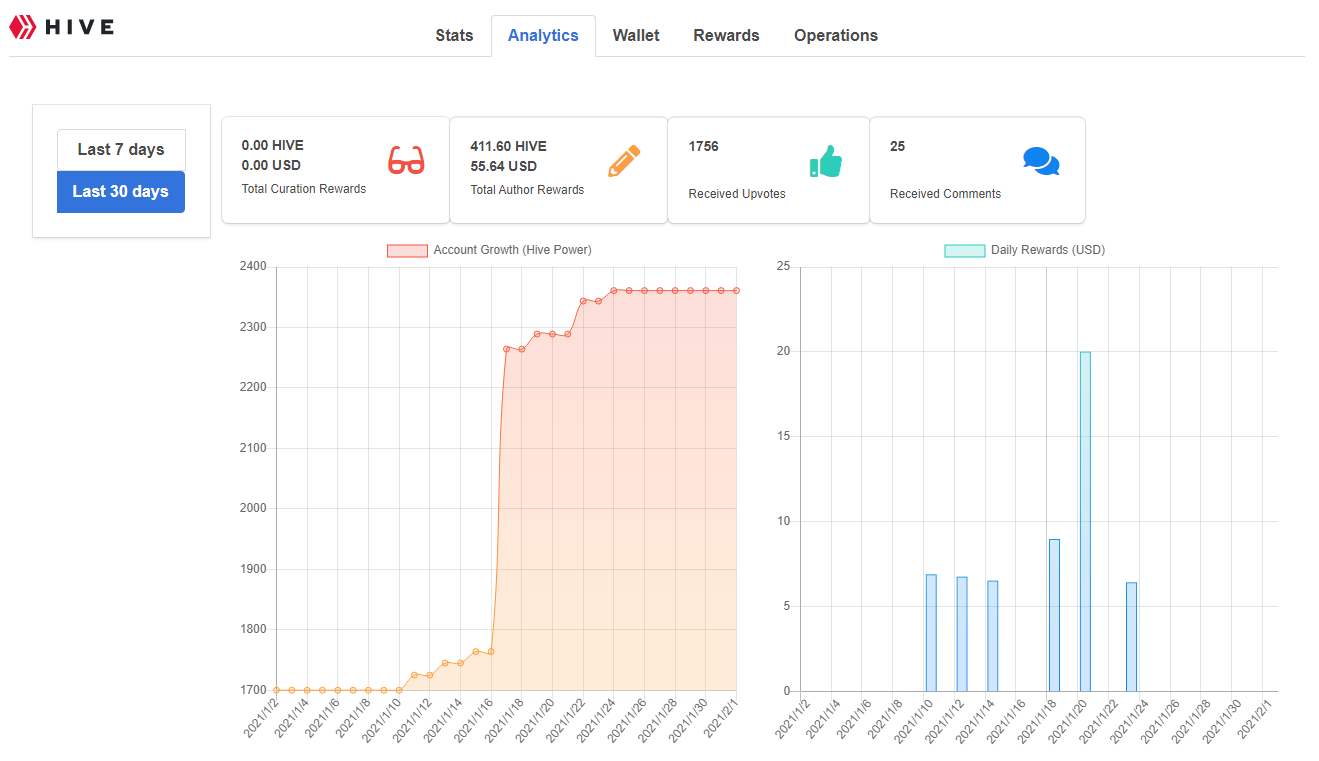Click the 1700 y-axis label on growth chart

(x=253, y=690)
